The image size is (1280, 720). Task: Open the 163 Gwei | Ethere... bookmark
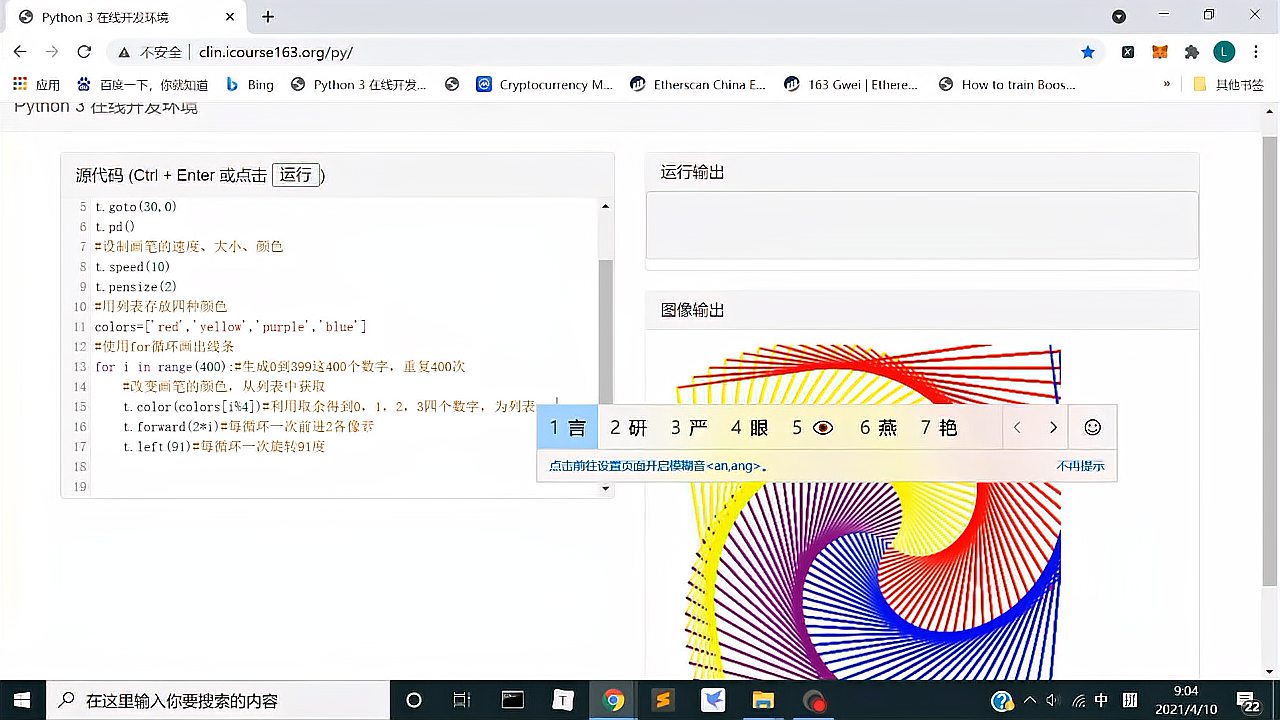(x=852, y=85)
